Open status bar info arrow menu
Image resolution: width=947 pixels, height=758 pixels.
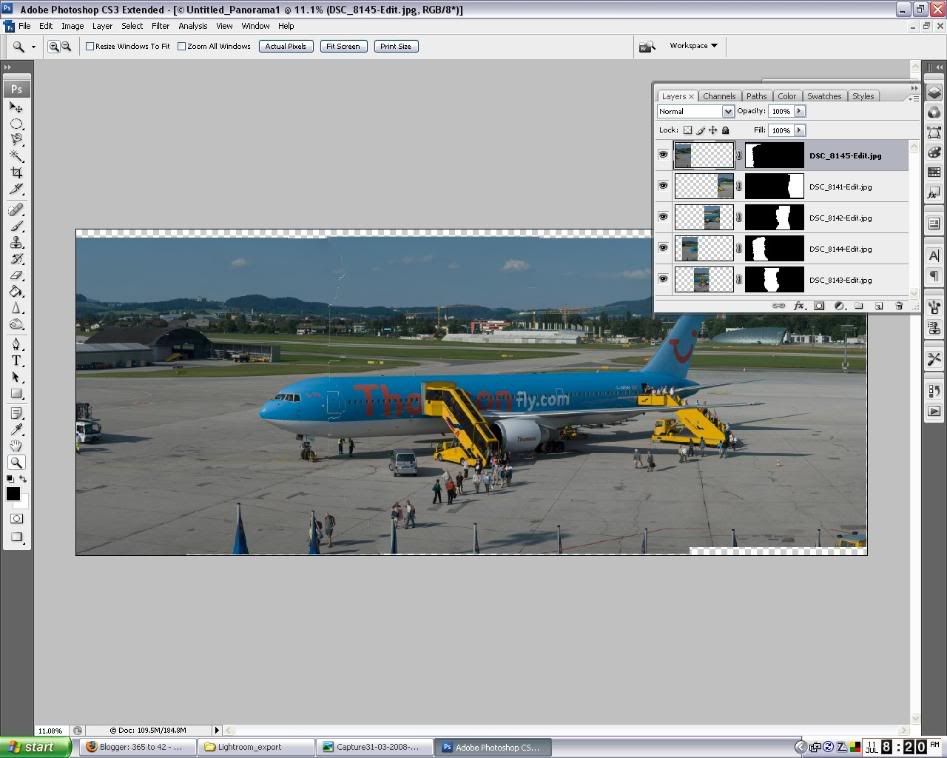point(217,730)
